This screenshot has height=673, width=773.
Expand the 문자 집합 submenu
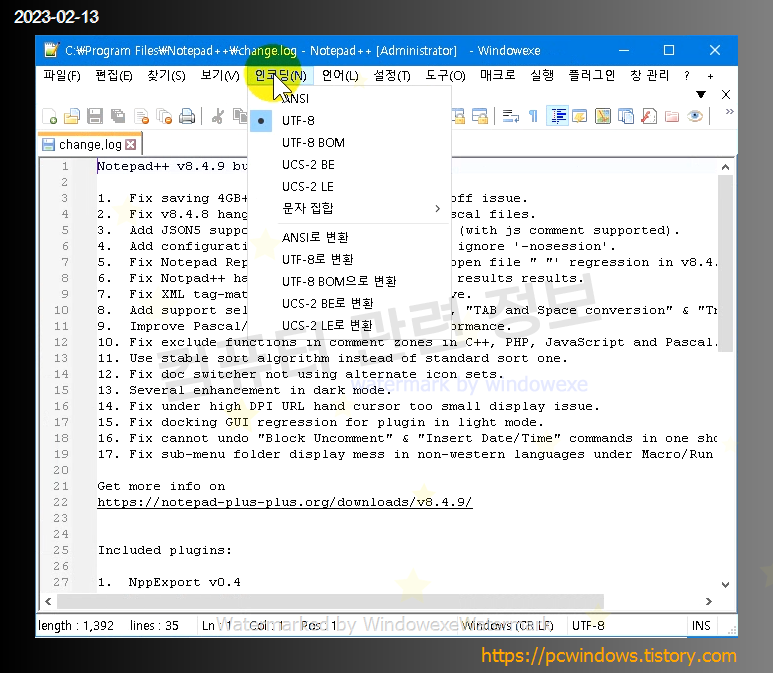(x=350, y=209)
